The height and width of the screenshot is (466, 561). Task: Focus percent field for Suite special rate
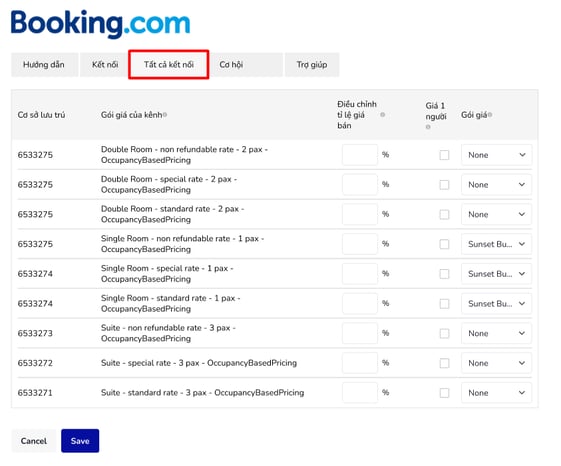360,363
